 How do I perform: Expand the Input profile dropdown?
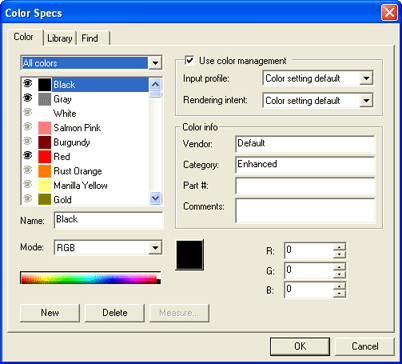[366, 78]
